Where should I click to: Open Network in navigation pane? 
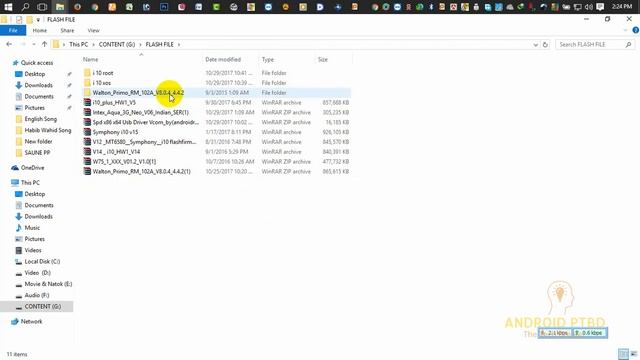pos(31,322)
